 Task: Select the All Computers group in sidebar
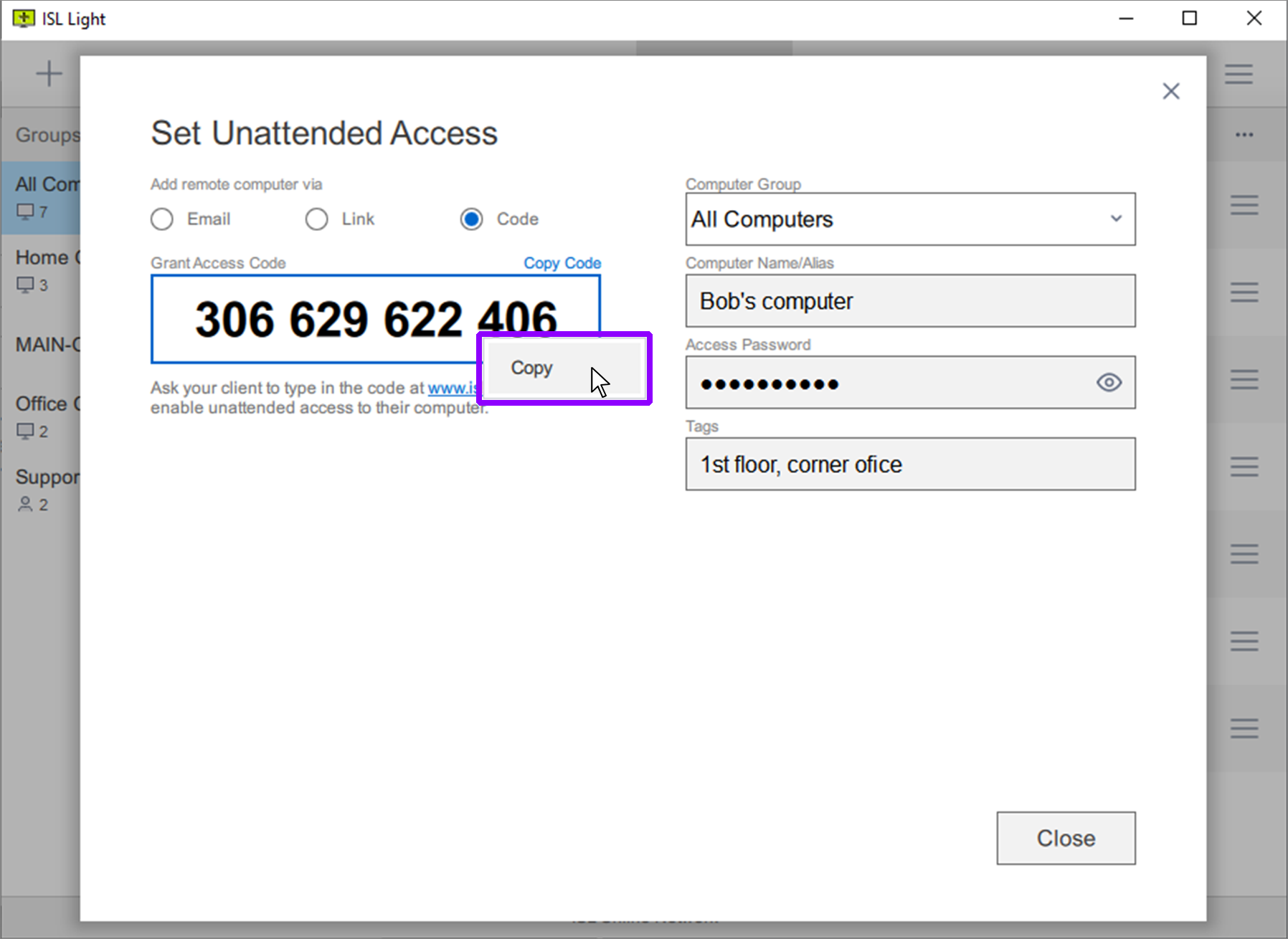pos(41,197)
